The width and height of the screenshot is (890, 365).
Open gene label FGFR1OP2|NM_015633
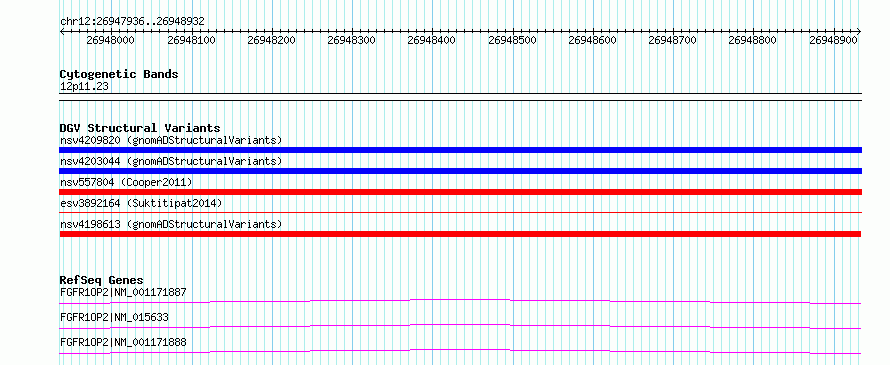(x=114, y=317)
